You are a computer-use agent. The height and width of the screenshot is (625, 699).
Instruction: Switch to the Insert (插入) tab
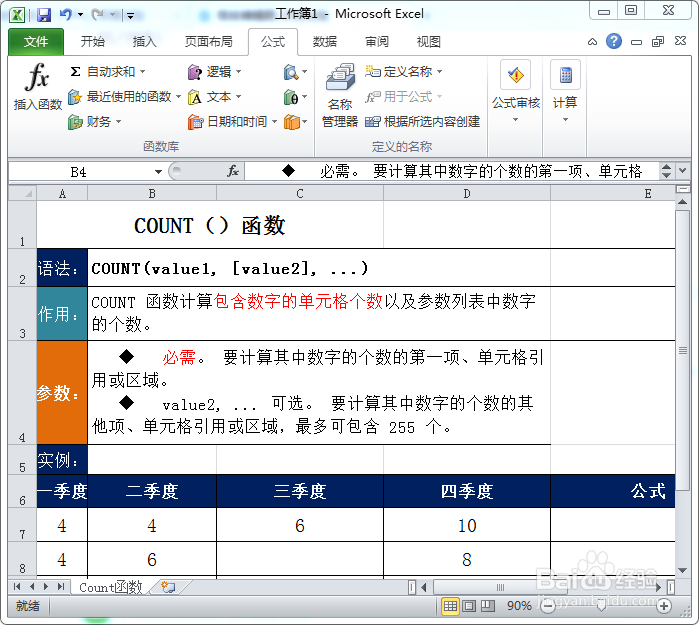coord(144,42)
